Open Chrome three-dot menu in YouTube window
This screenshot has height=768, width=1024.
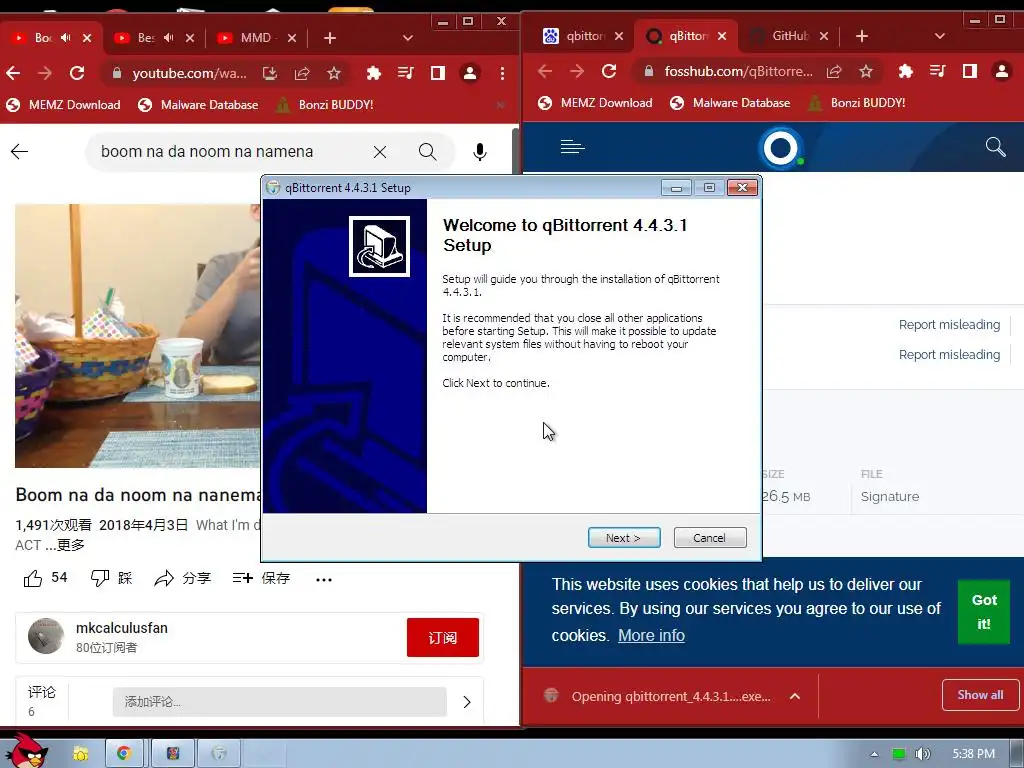point(502,73)
